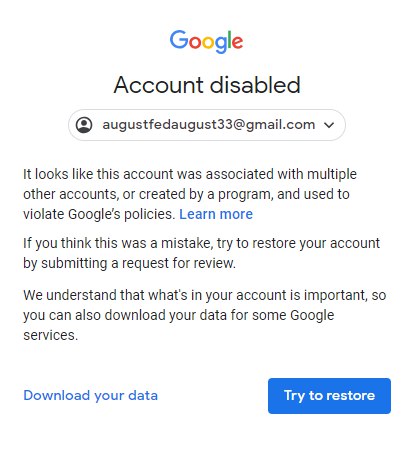
Task: Click the Download your data link
Action: 91,396
